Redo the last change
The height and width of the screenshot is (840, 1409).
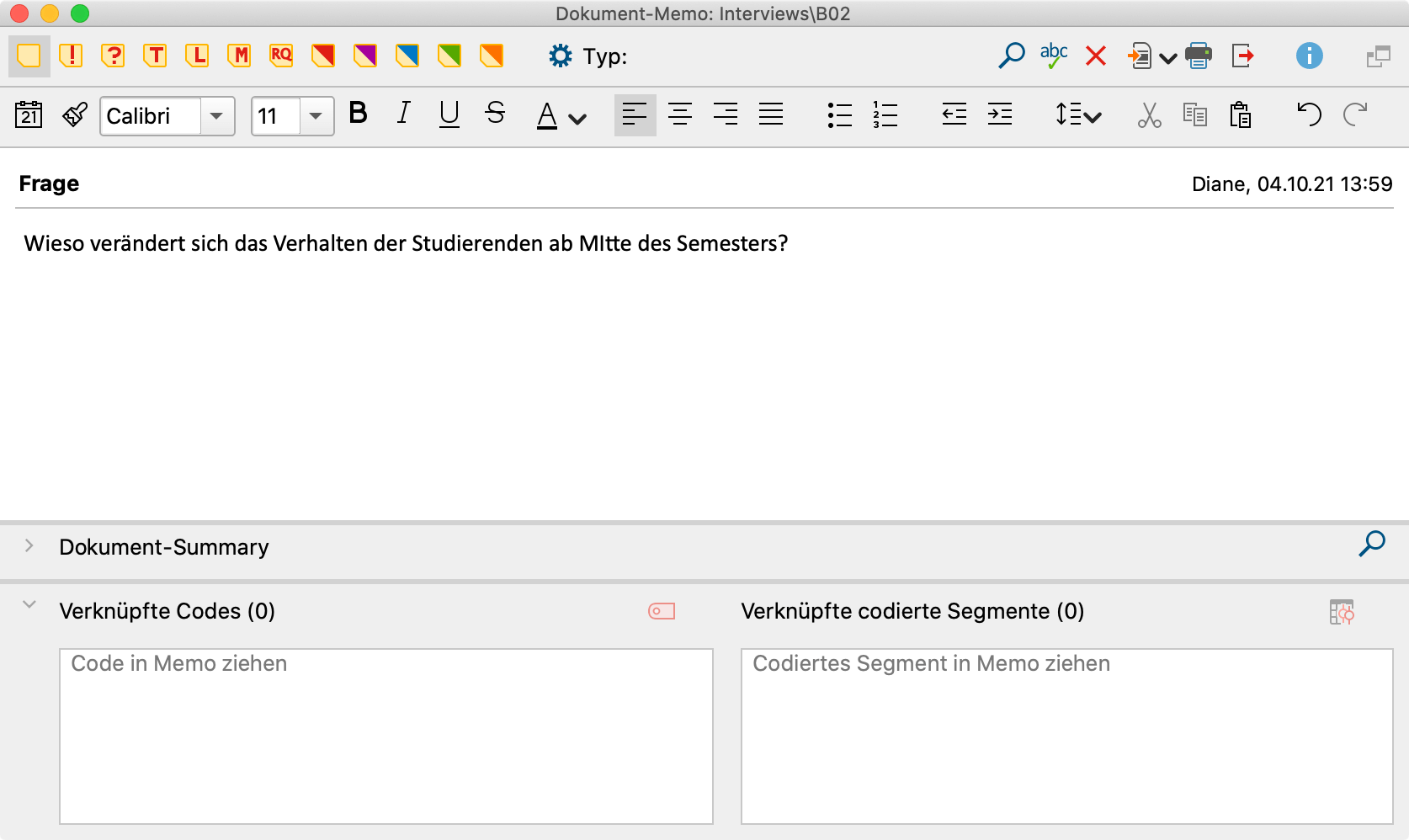click(1355, 114)
